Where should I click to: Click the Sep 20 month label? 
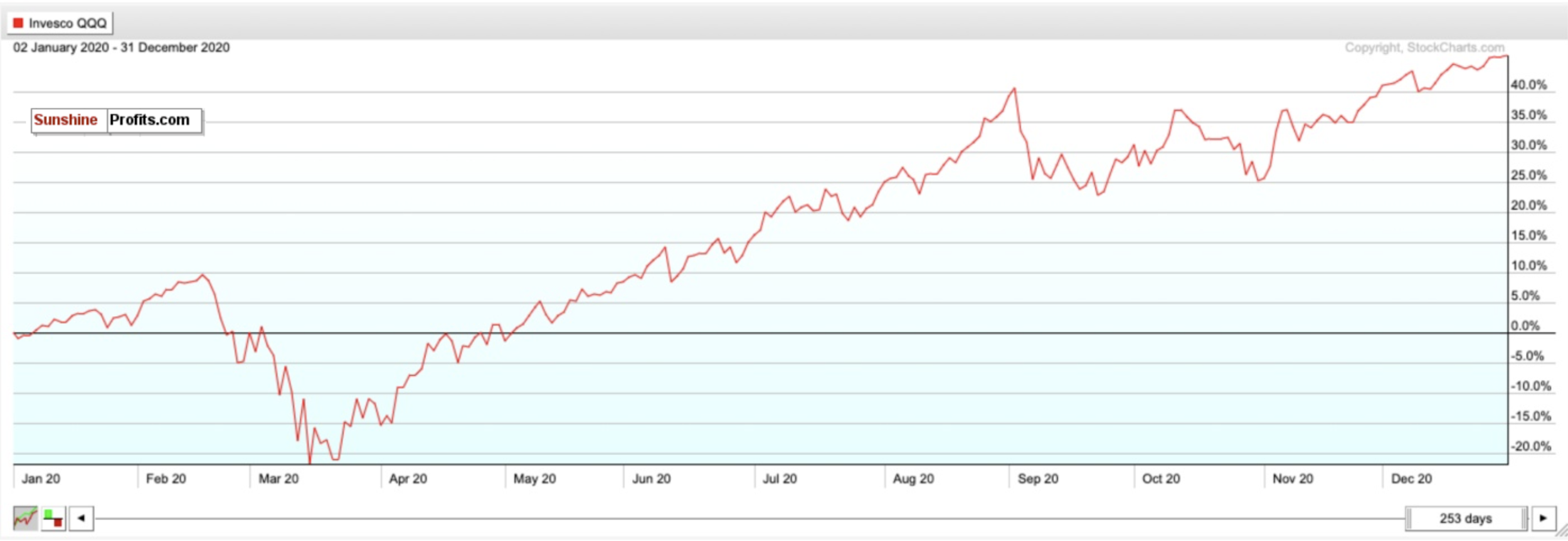[1037, 479]
